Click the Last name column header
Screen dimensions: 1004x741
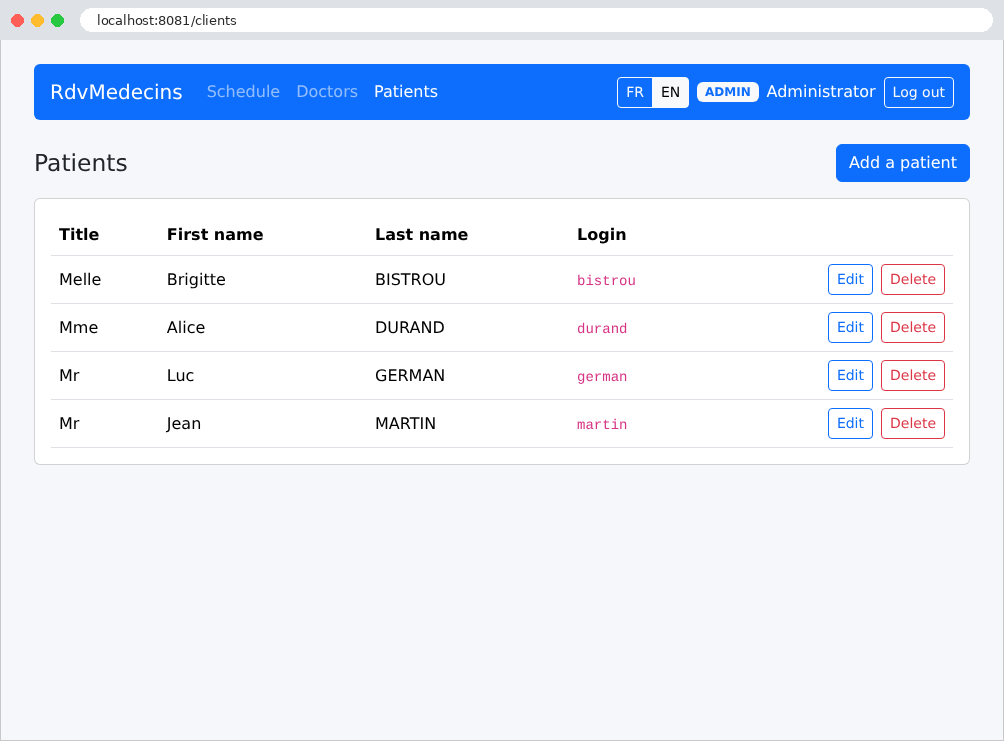click(421, 234)
